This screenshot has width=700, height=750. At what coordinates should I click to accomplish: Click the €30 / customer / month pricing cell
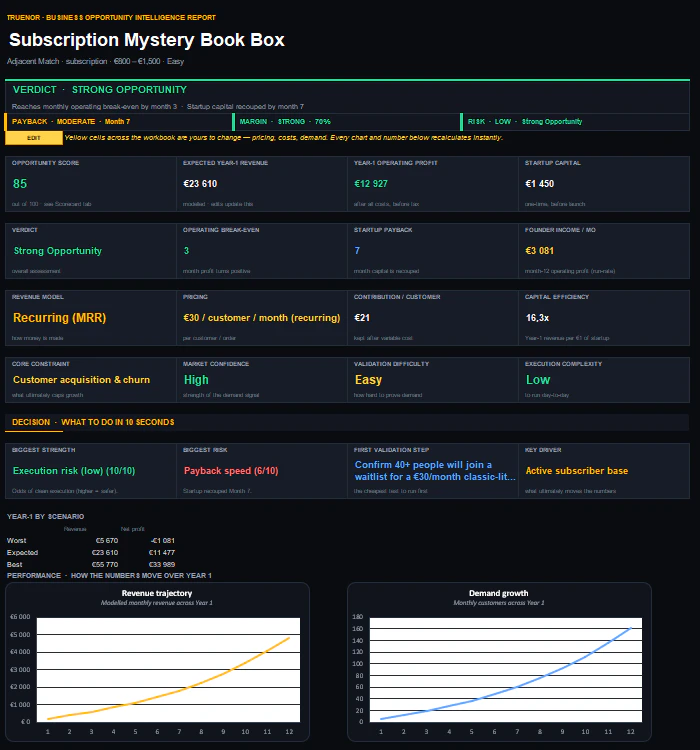point(261,318)
